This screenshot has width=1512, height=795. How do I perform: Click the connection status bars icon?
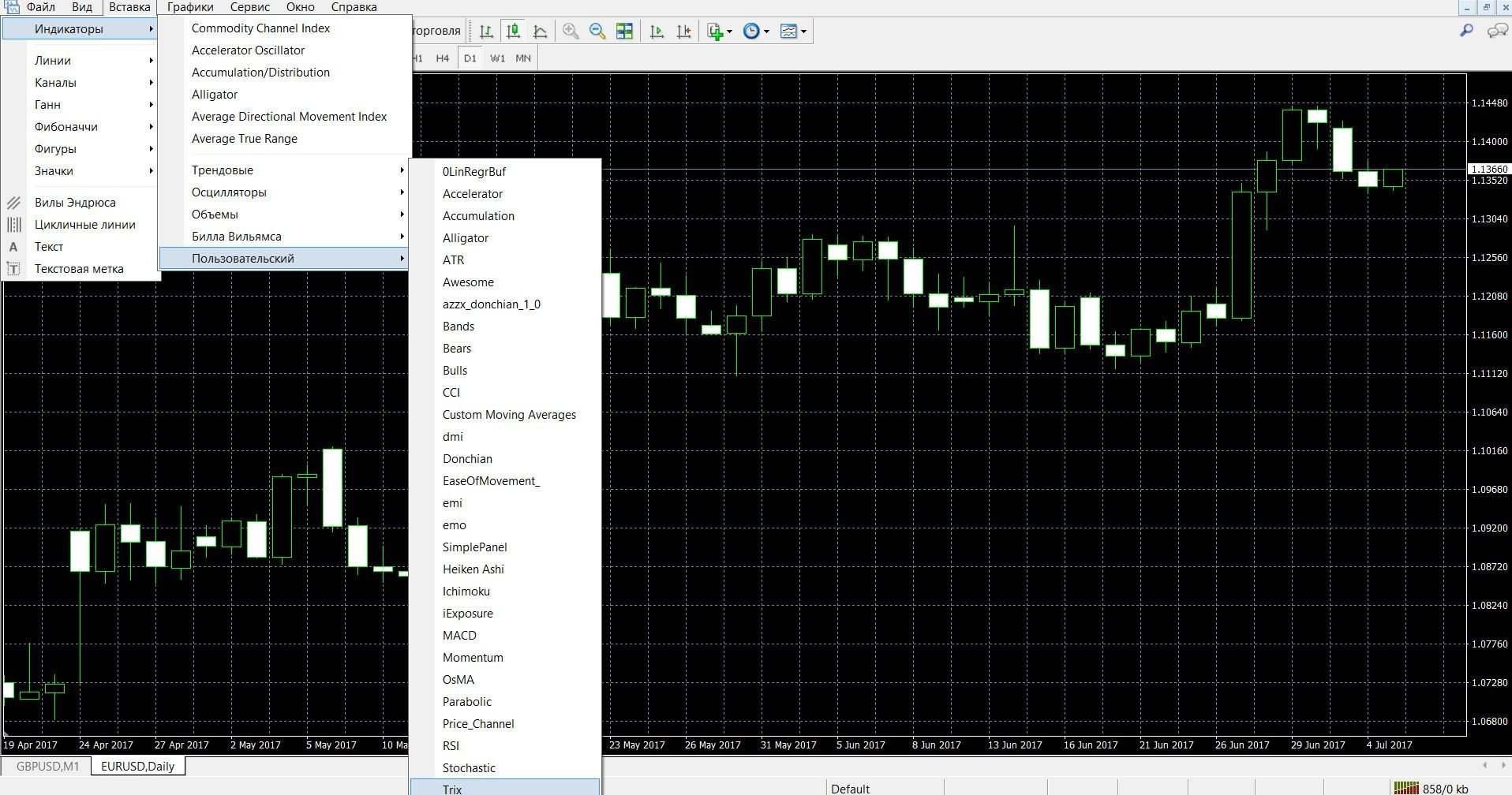click(x=1406, y=788)
